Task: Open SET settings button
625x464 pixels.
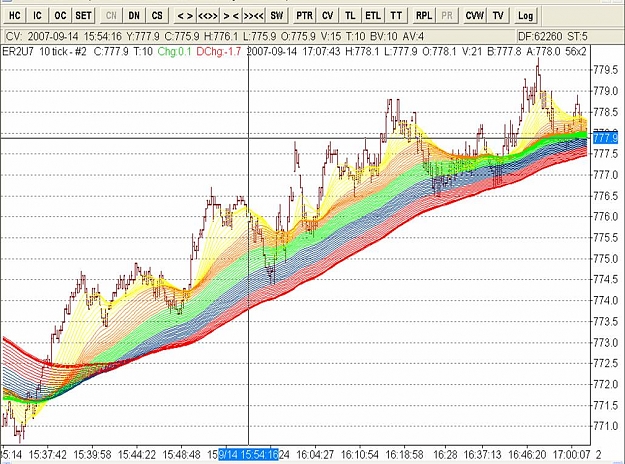Action: (x=83, y=16)
